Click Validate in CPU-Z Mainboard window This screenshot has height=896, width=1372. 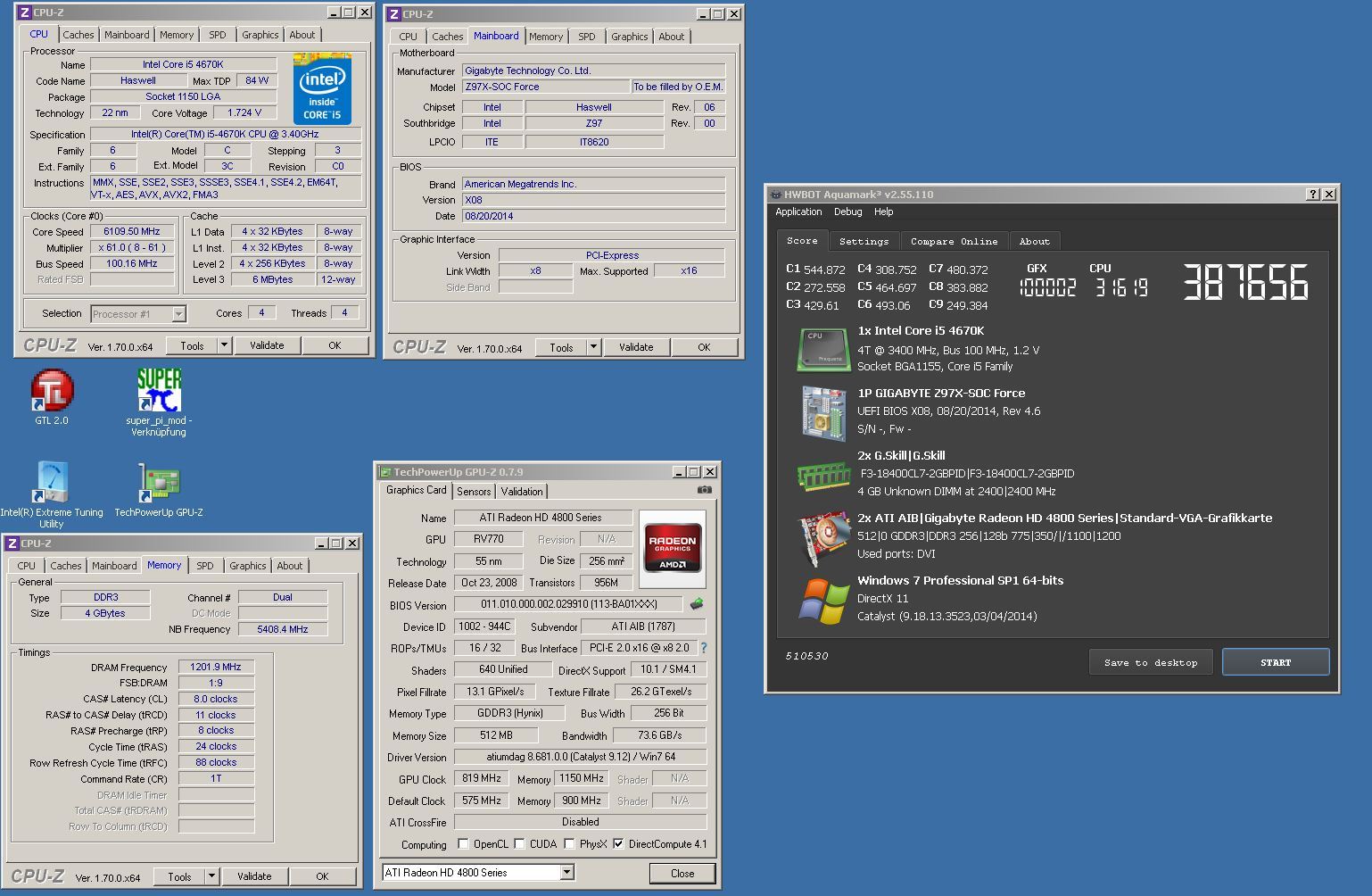tap(636, 347)
